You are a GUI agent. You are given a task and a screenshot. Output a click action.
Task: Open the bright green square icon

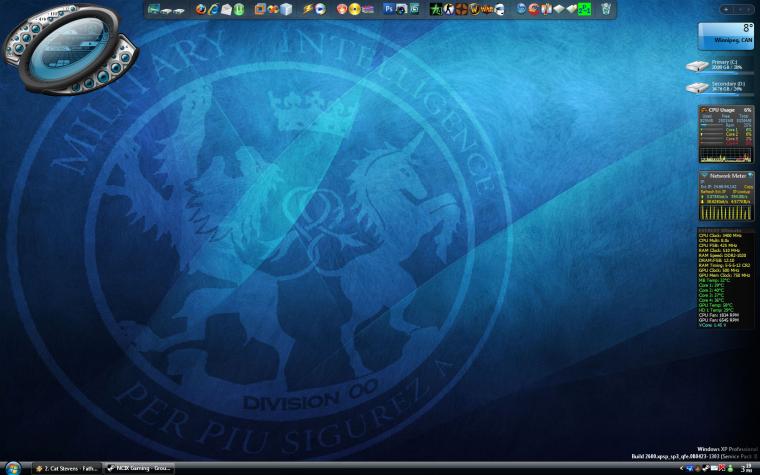pyautogui.click(x=585, y=9)
